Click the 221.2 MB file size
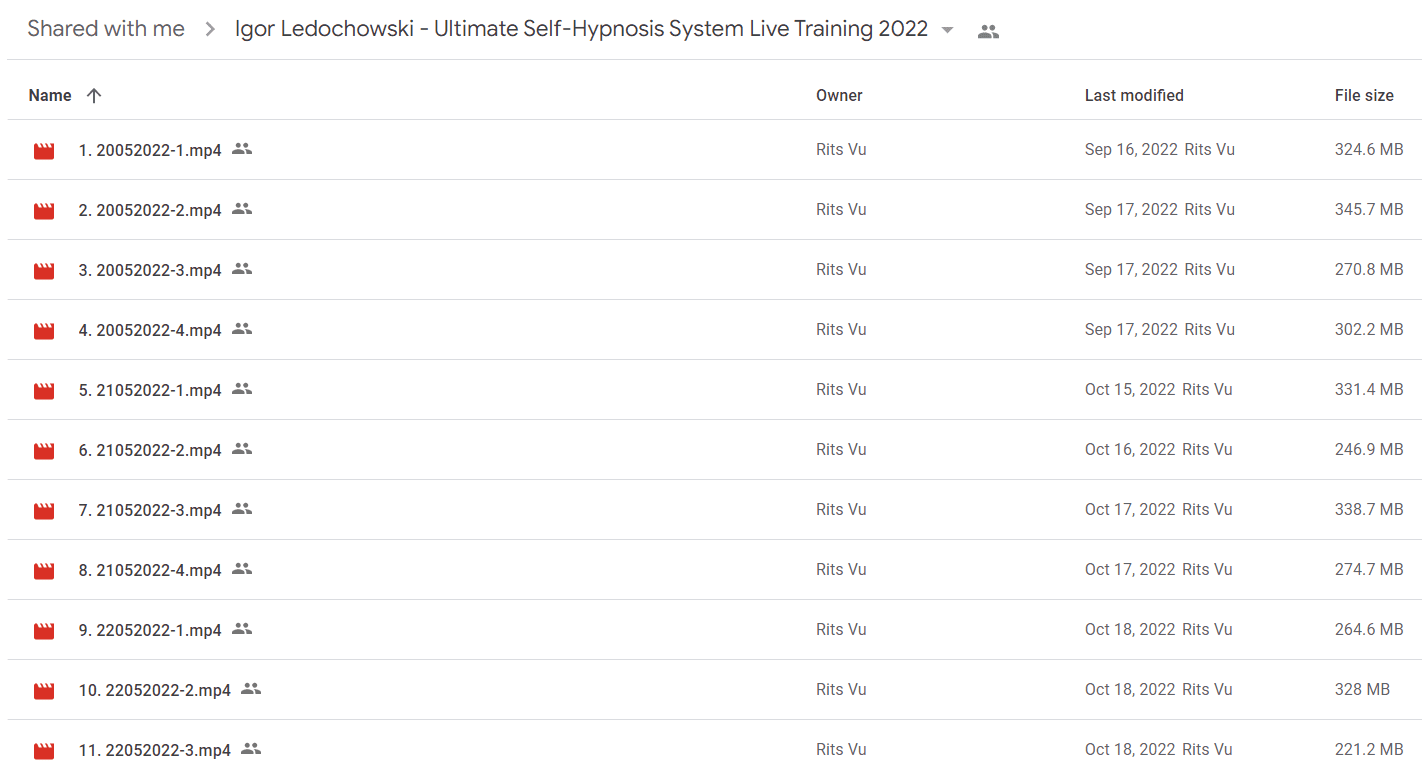Screen dimensions: 1422x774 [x=1369, y=750]
